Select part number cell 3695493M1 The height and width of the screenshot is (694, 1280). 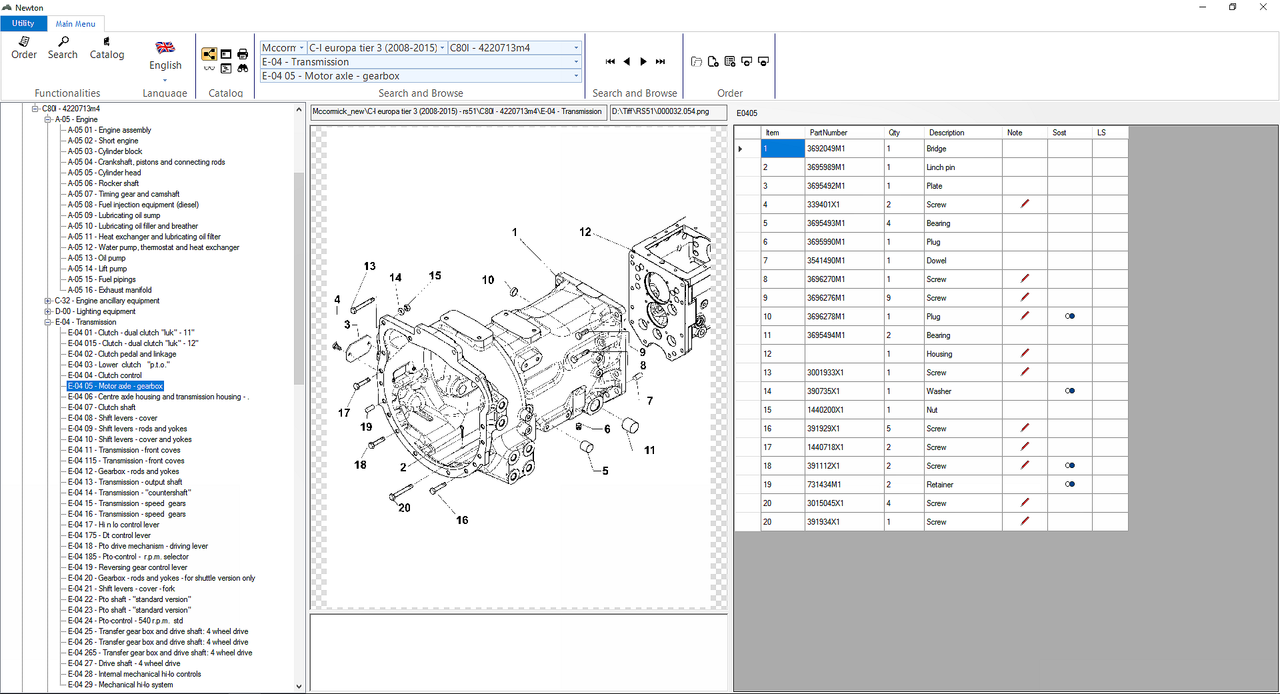(x=844, y=223)
